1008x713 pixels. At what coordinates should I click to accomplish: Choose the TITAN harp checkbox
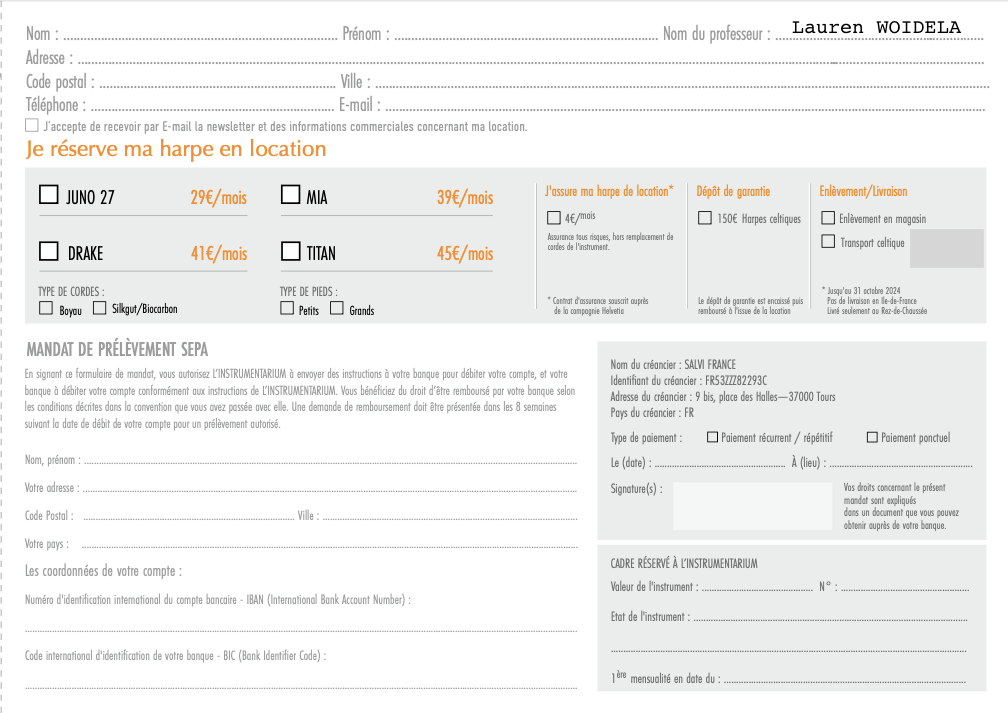[x=290, y=251]
